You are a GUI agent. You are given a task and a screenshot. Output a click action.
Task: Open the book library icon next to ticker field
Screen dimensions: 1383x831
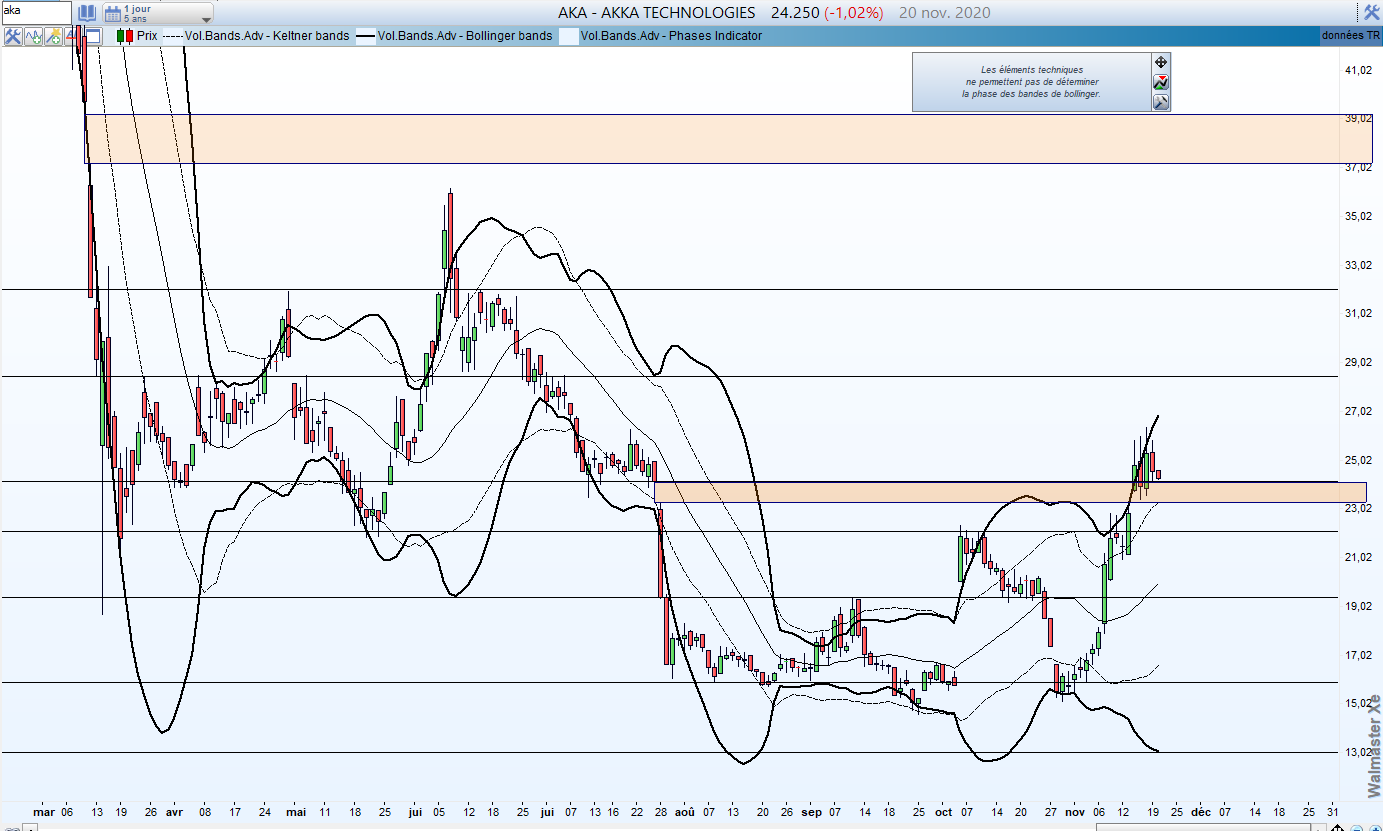click(x=87, y=13)
